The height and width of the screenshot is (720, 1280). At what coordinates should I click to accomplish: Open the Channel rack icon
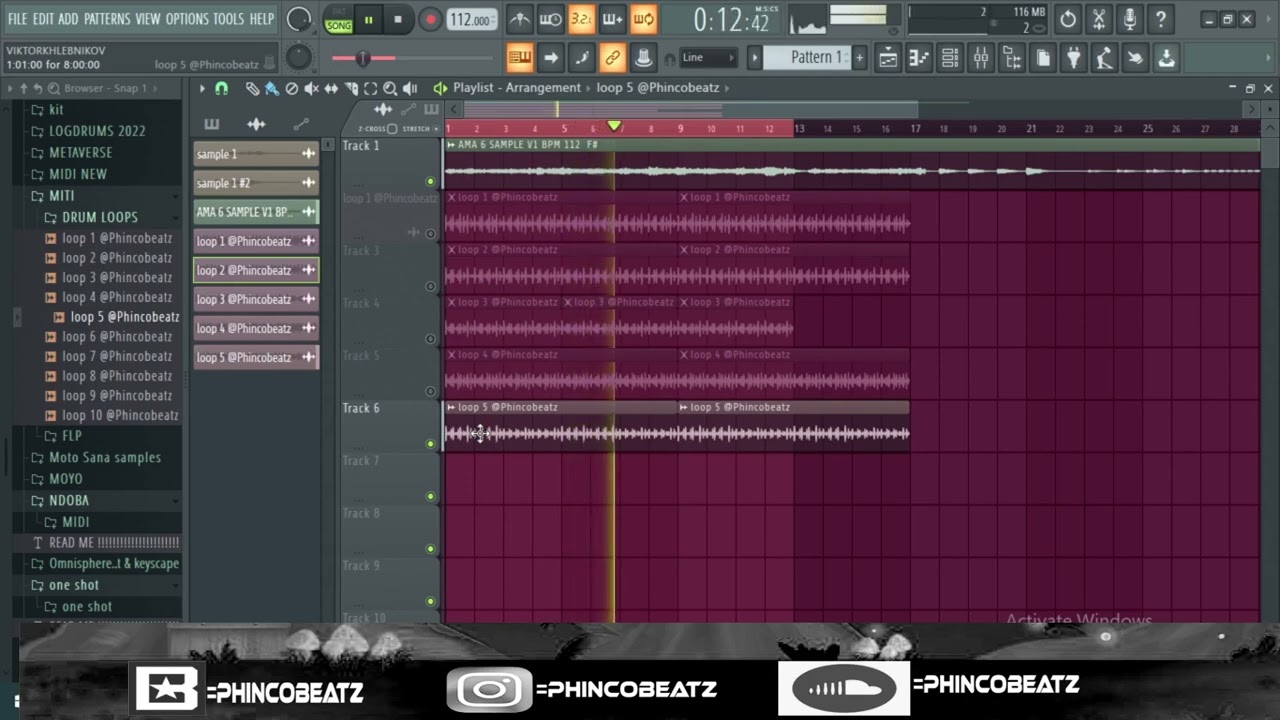[950, 58]
